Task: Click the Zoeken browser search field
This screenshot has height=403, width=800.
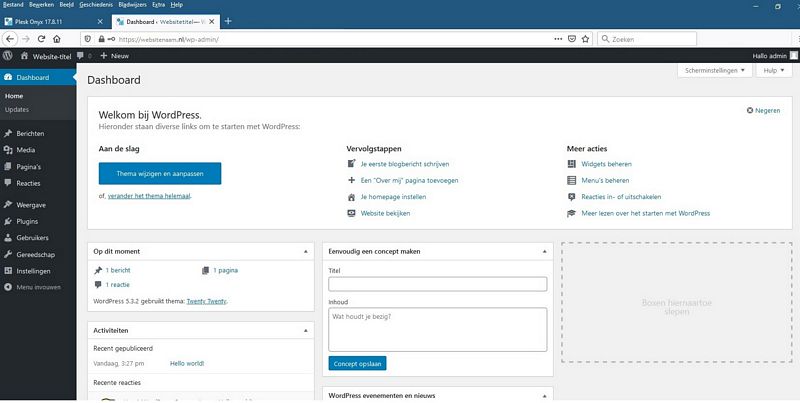Action: click(x=647, y=39)
